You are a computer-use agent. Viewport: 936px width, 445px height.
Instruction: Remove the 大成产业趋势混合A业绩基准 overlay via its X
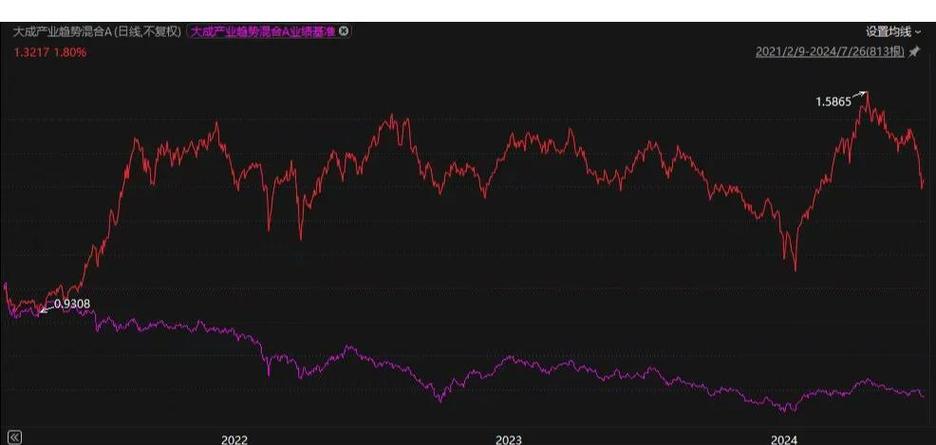(345, 32)
